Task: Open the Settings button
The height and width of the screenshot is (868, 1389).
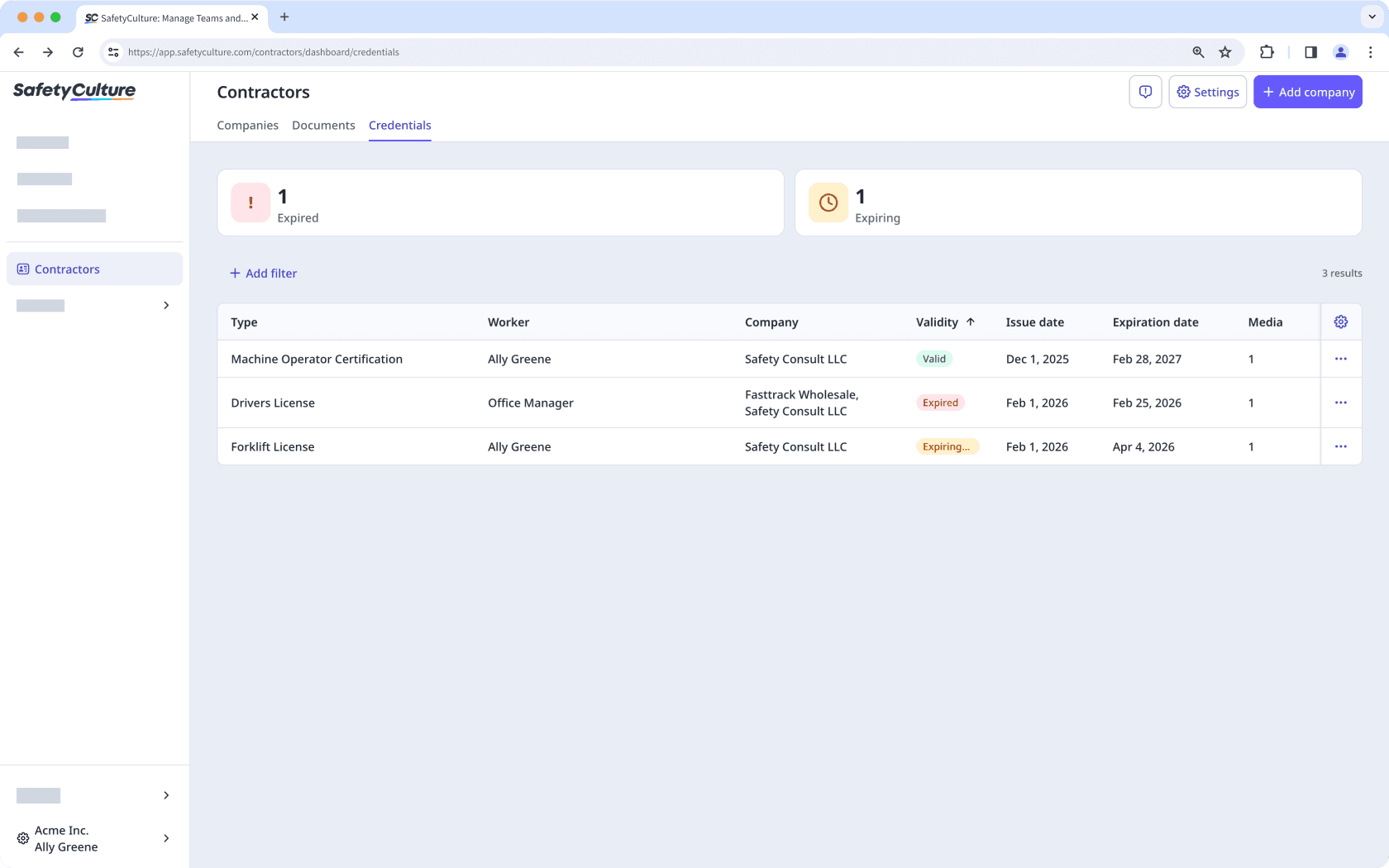Action: coord(1207,92)
